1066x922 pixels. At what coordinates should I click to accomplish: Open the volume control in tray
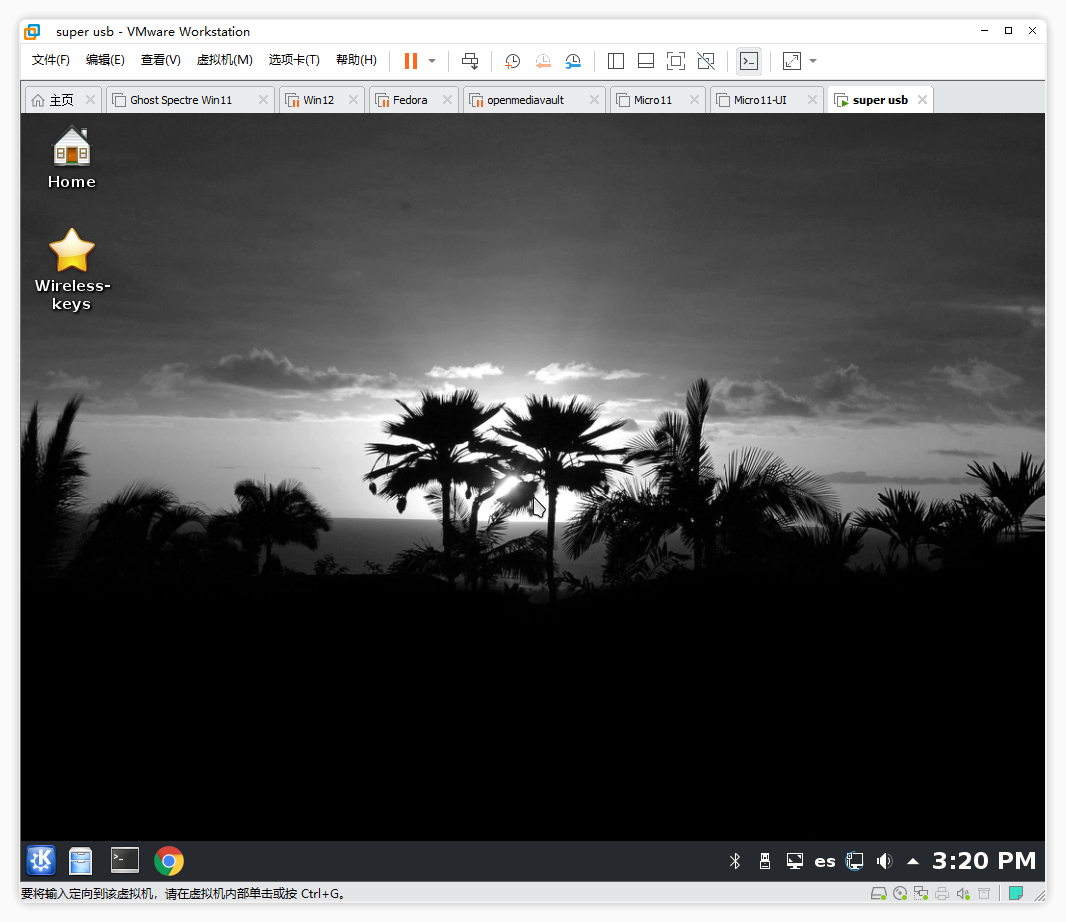pyautogui.click(x=884, y=861)
